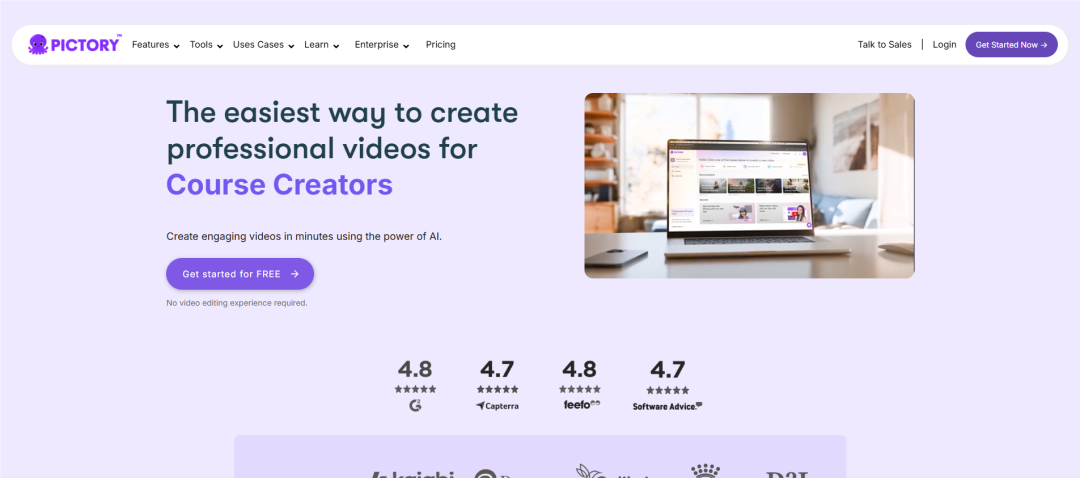The width and height of the screenshot is (1080, 478).
Task: Click the feefo logo under 4.8 rating
Action: tap(581, 404)
